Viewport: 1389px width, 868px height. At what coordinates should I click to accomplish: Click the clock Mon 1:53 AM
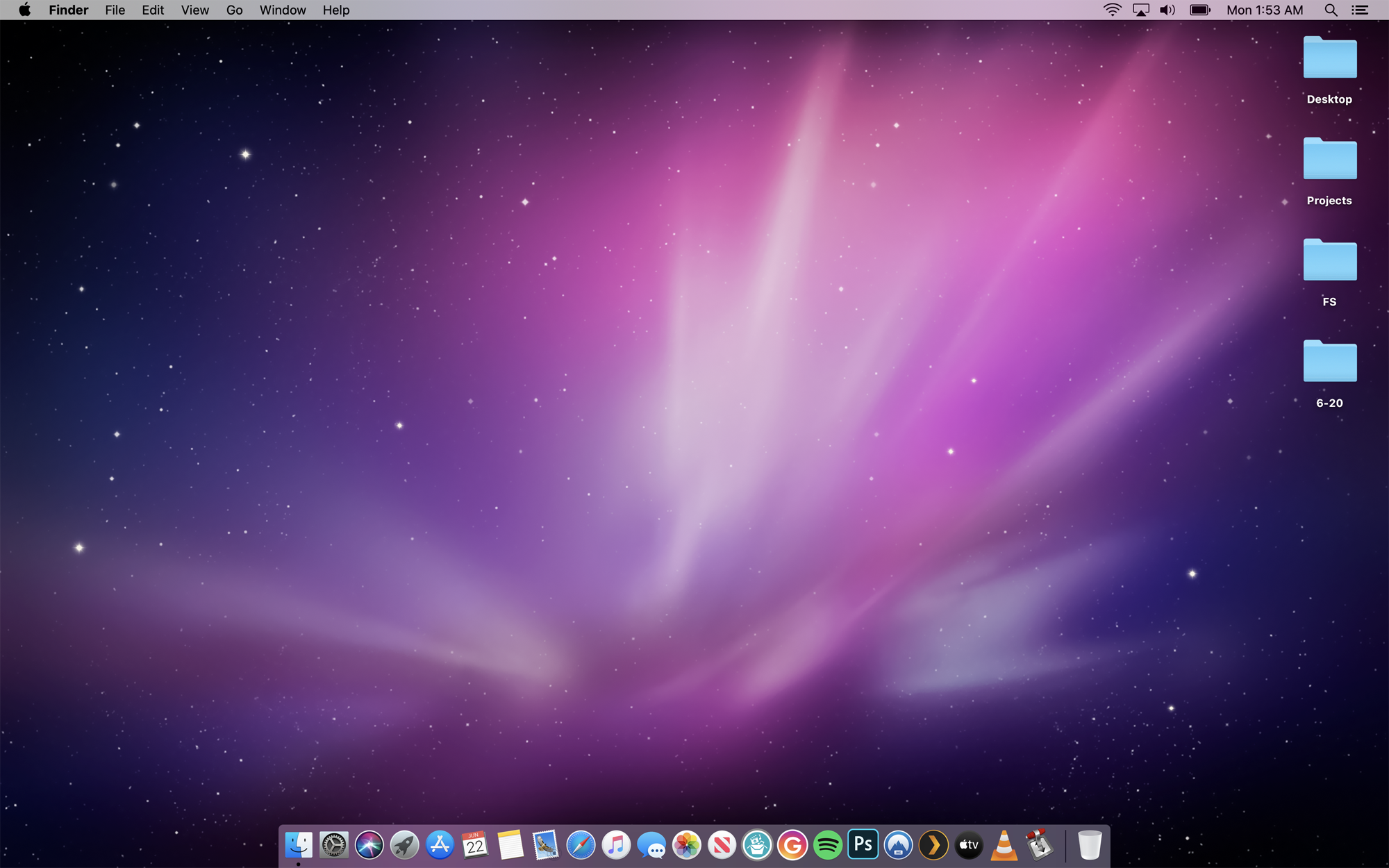pos(1265,10)
